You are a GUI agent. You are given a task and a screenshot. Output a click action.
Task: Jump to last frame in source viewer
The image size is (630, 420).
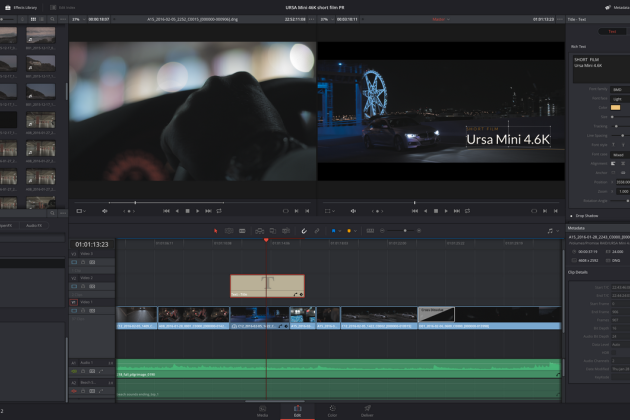(208, 211)
